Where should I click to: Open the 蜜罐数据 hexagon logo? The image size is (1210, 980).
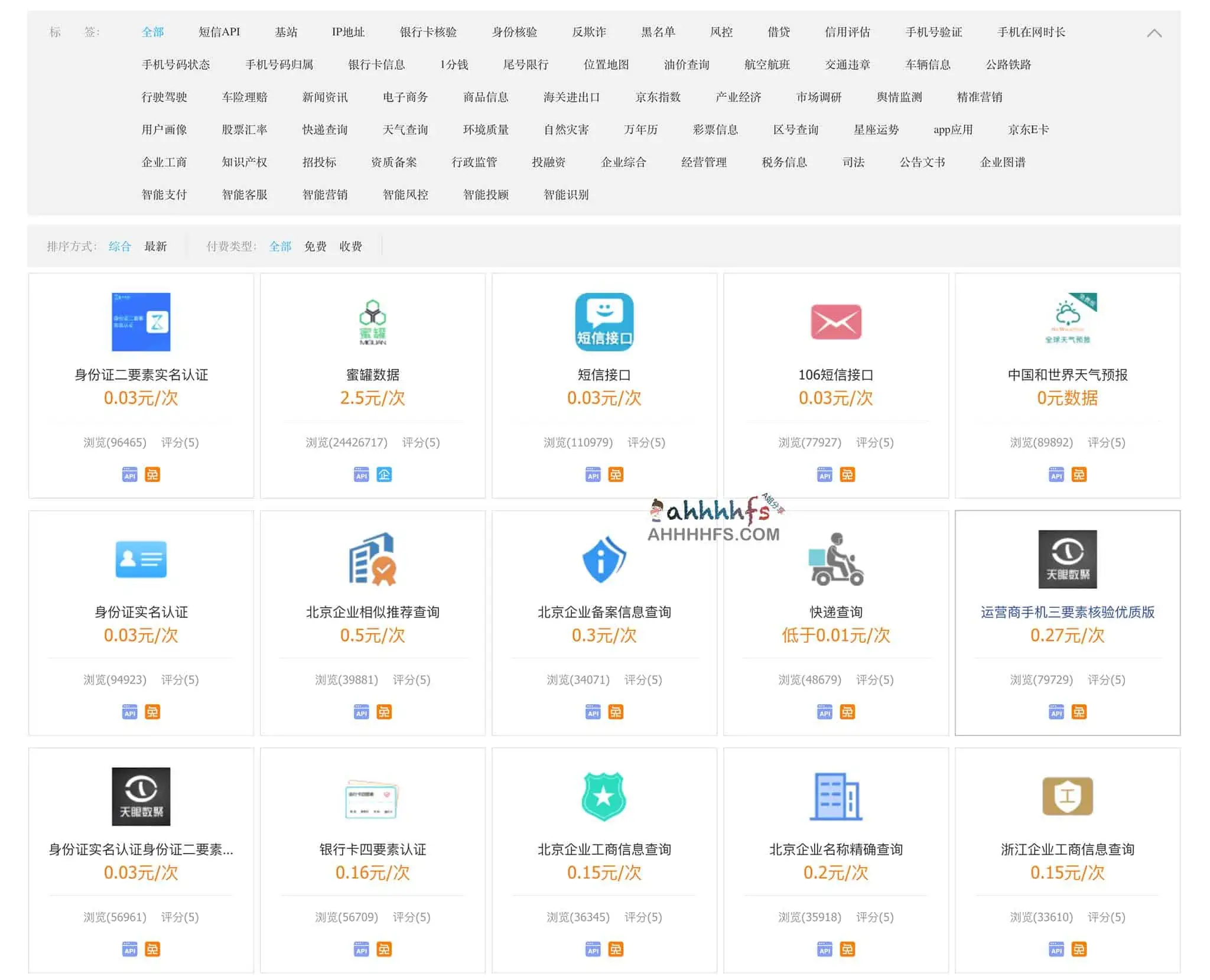pyautogui.click(x=372, y=322)
